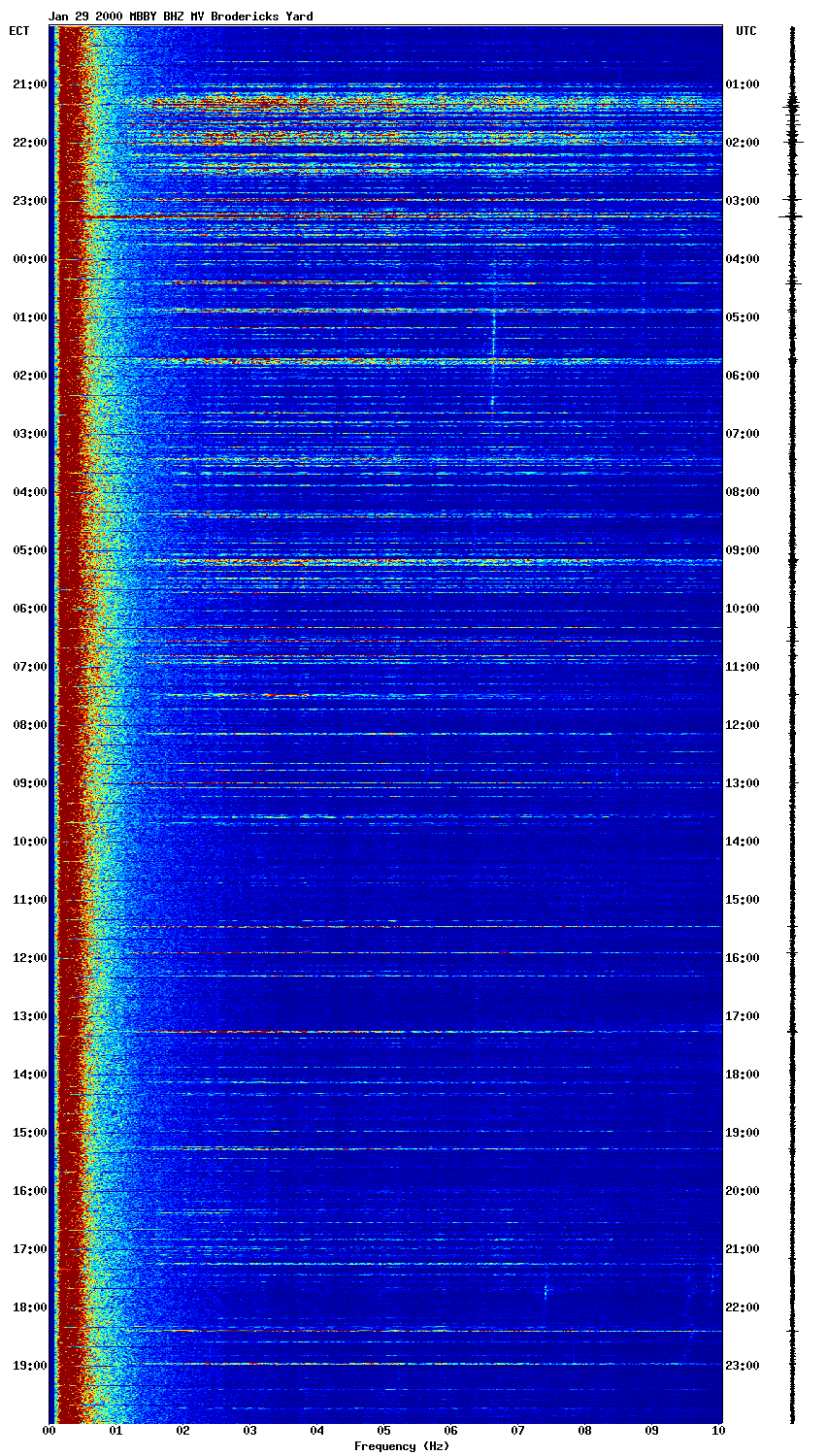The image size is (827, 1456).
Task: Click the 15:00 UTC time label
Action: pos(743,900)
